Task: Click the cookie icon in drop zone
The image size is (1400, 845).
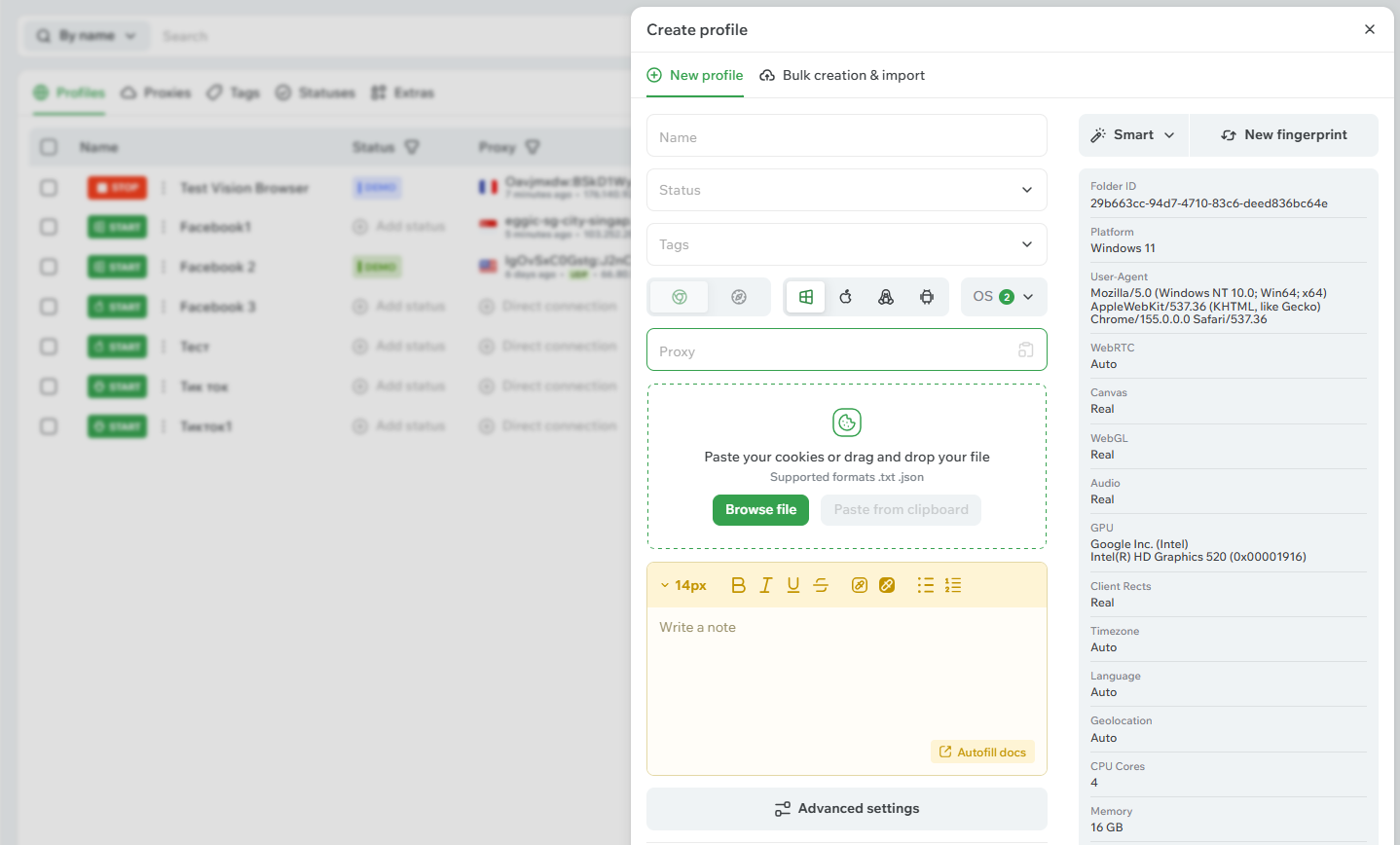Action: point(847,422)
